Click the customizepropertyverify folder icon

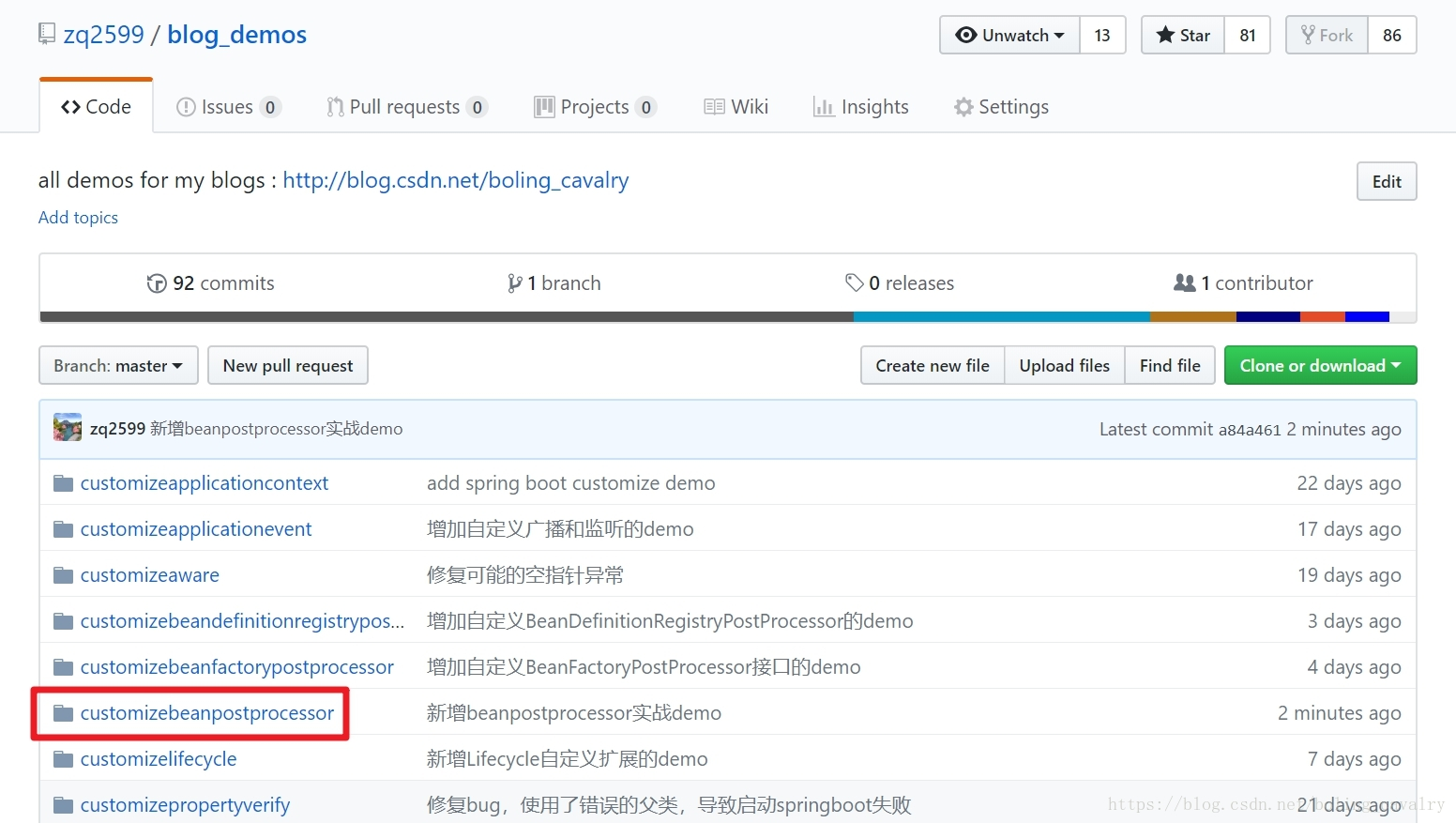click(x=64, y=805)
